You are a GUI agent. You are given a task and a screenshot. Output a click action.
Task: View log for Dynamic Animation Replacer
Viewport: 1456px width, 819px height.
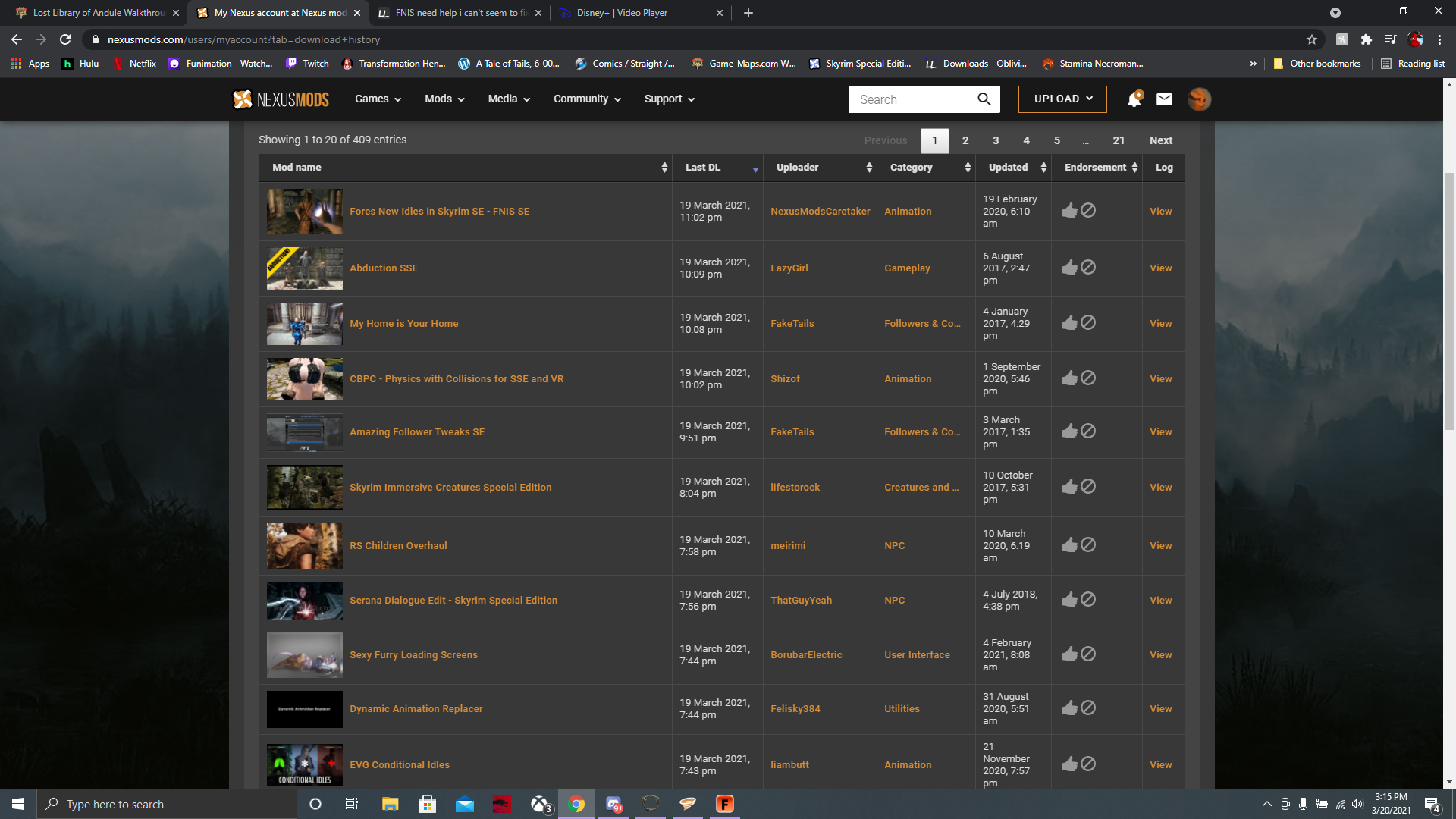coord(1160,709)
